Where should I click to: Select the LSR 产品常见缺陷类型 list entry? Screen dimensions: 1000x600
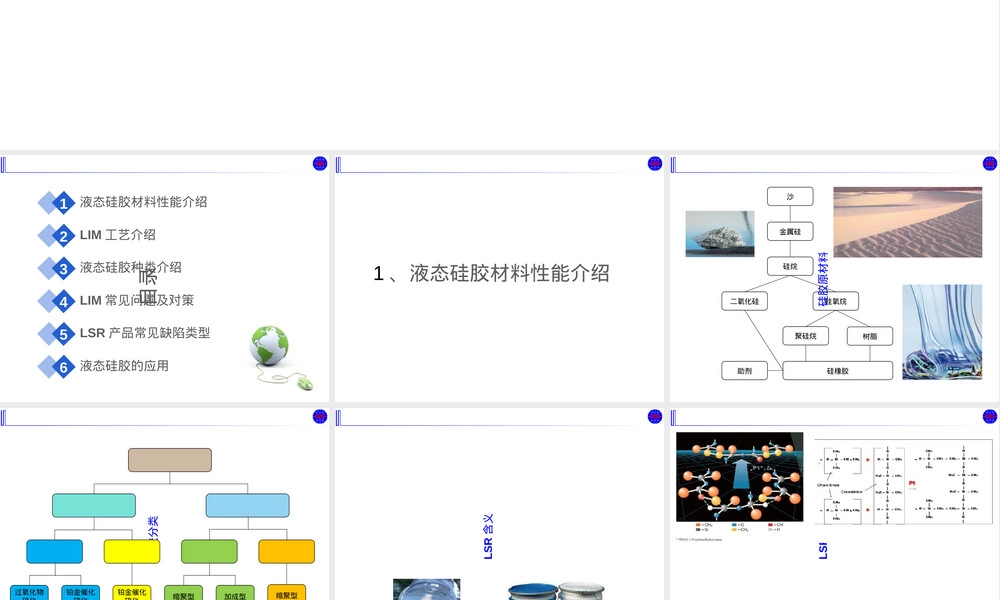pyautogui.click(x=145, y=333)
